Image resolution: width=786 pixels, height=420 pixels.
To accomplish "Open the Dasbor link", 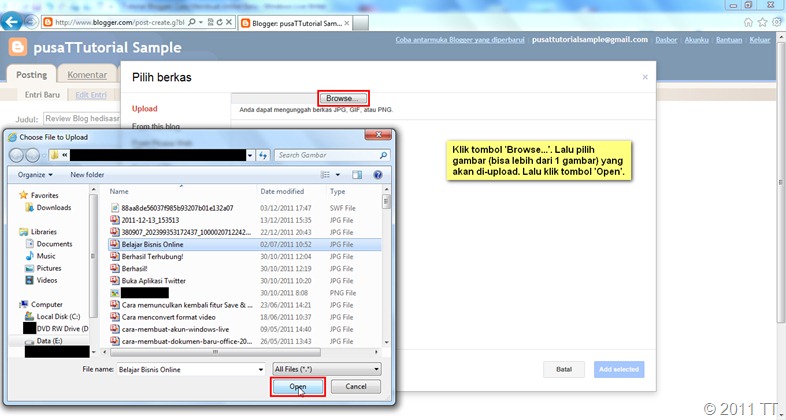I will click(x=666, y=40).
